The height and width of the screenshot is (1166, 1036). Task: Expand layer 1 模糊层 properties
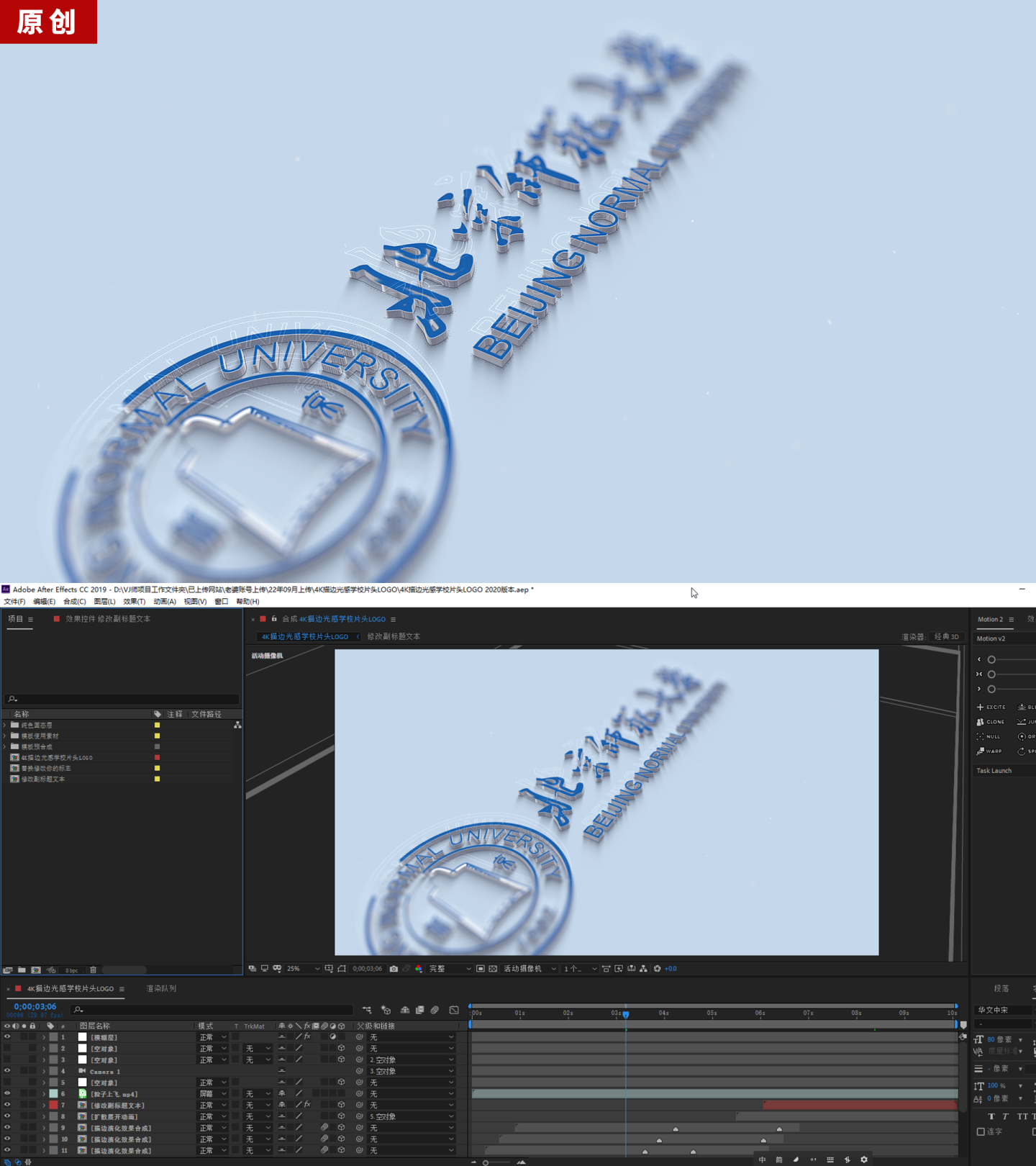(44, 1037)
